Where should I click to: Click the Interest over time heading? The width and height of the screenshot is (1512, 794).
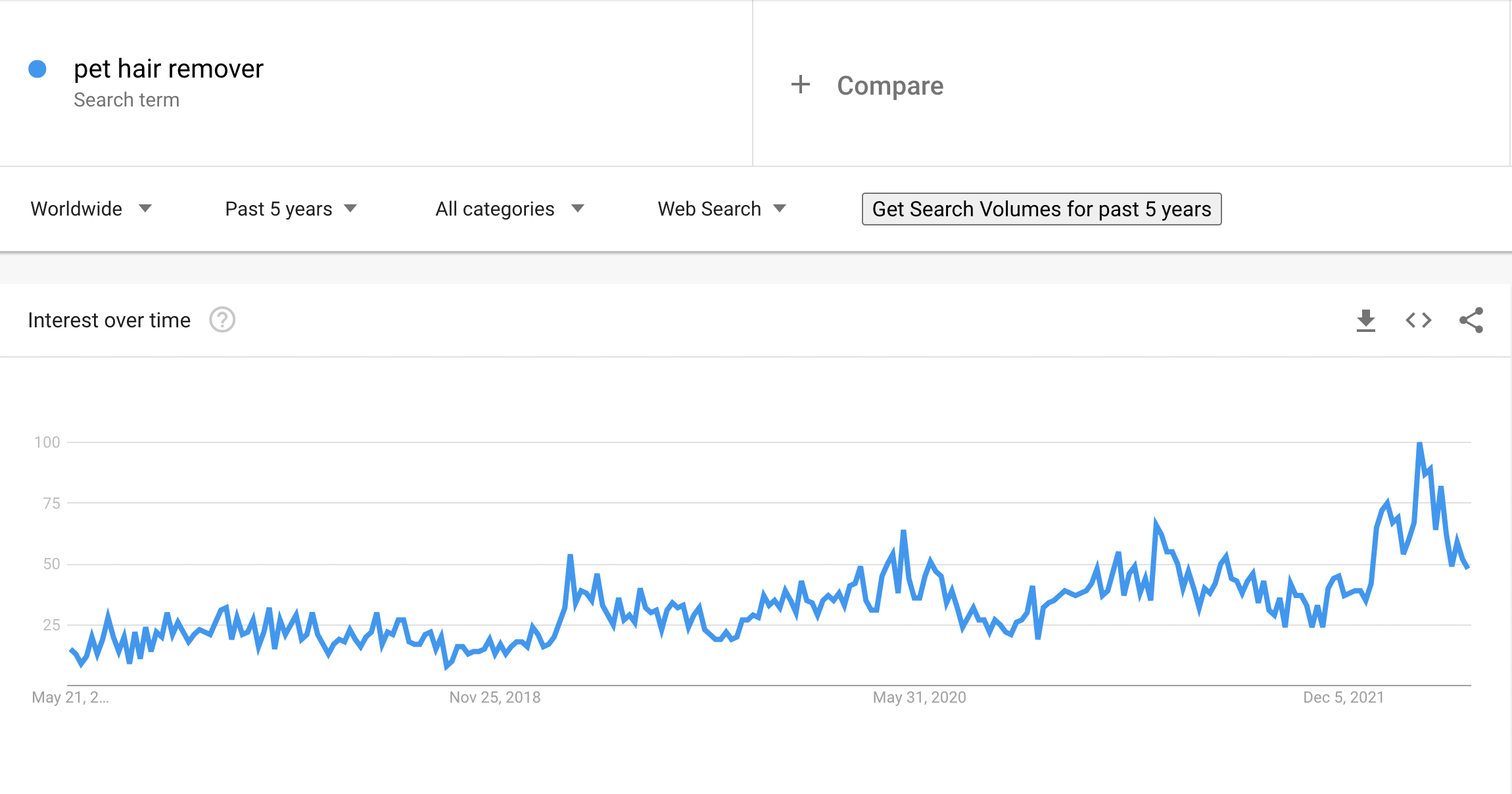109,320
